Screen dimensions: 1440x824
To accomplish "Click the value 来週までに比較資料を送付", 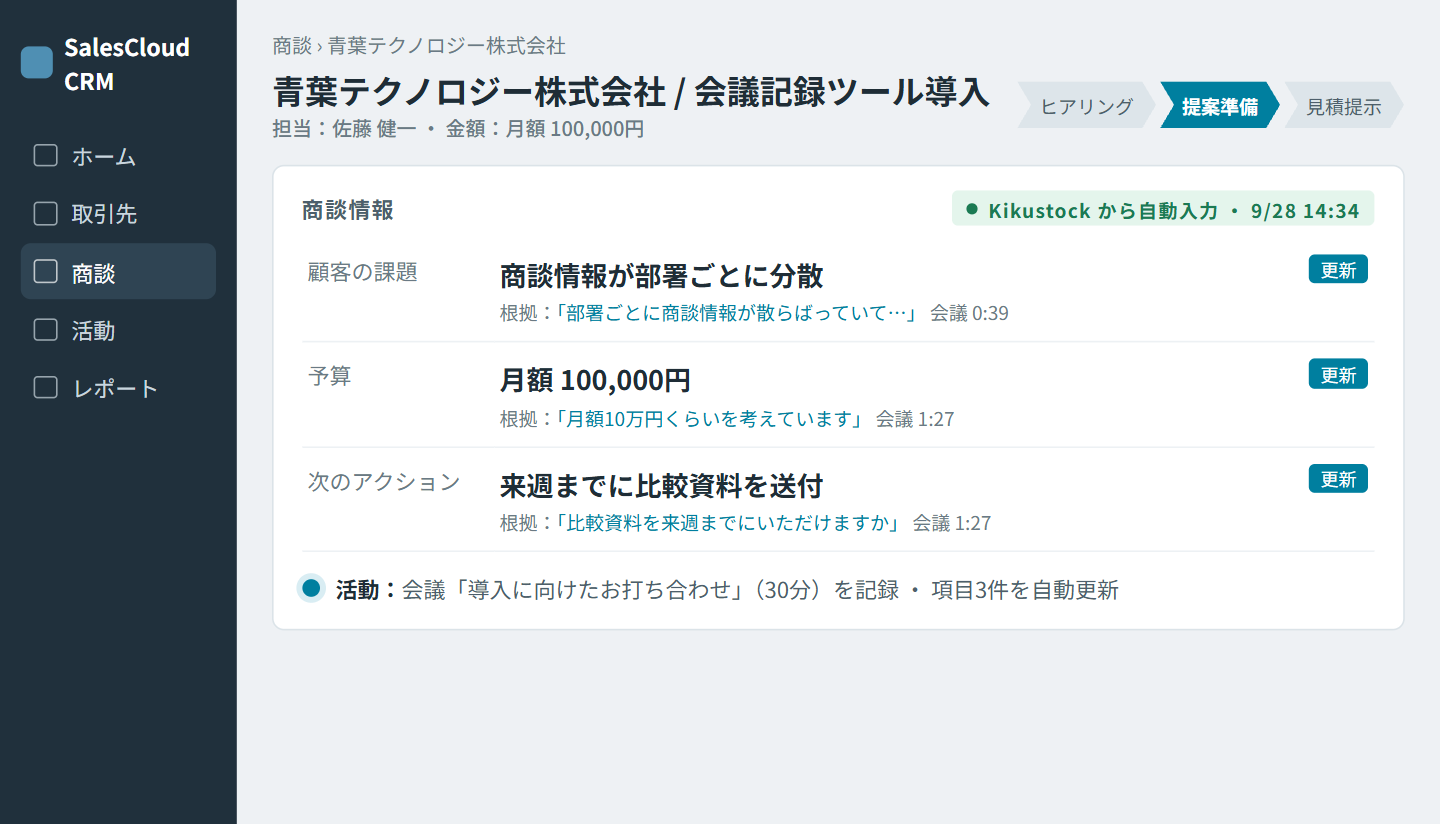I will coord(661,486).
